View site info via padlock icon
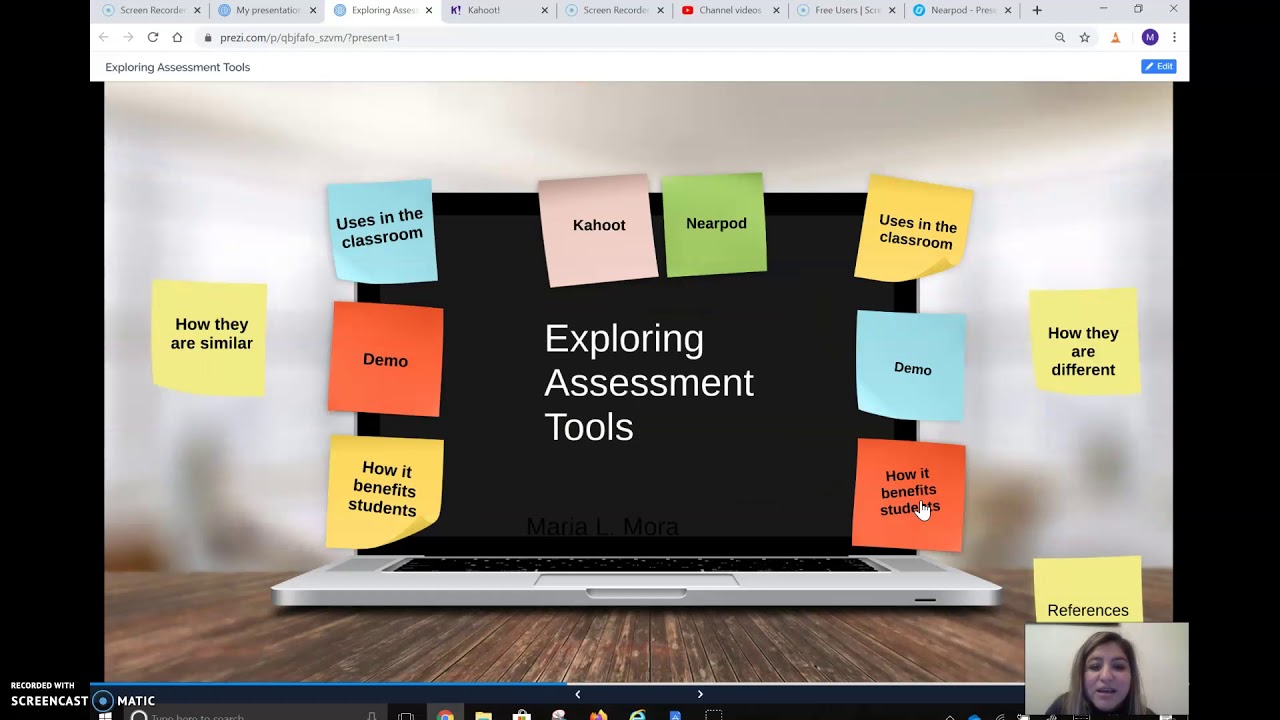 pyautogui.click(x=208, y=38)
